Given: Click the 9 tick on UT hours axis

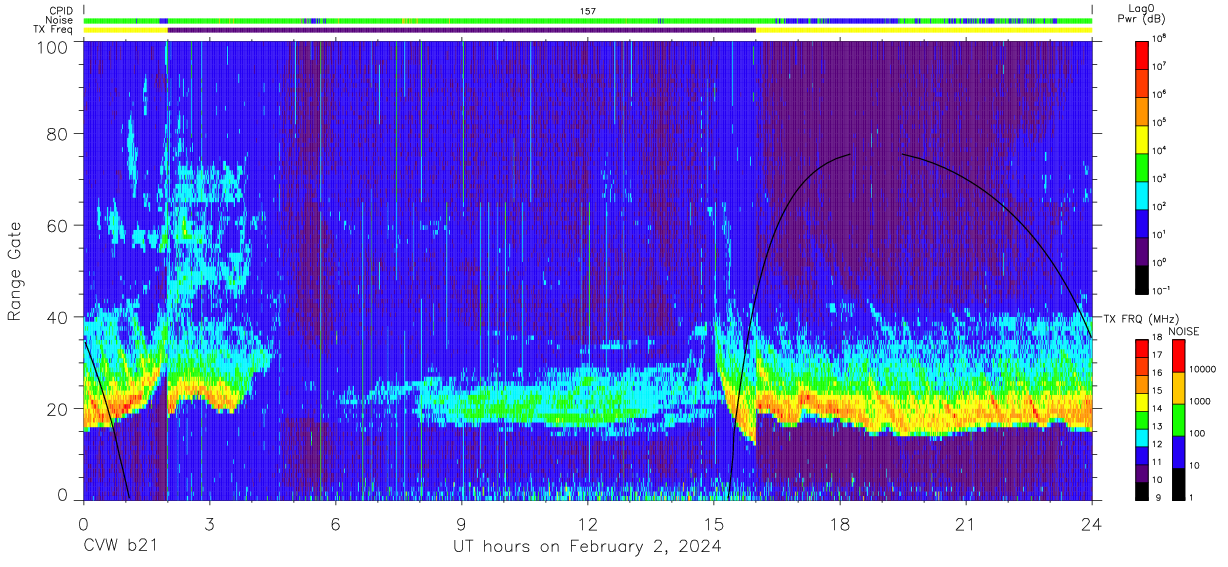Looking at the screenshot, I should pyautogui.click(x=461, y=524).
